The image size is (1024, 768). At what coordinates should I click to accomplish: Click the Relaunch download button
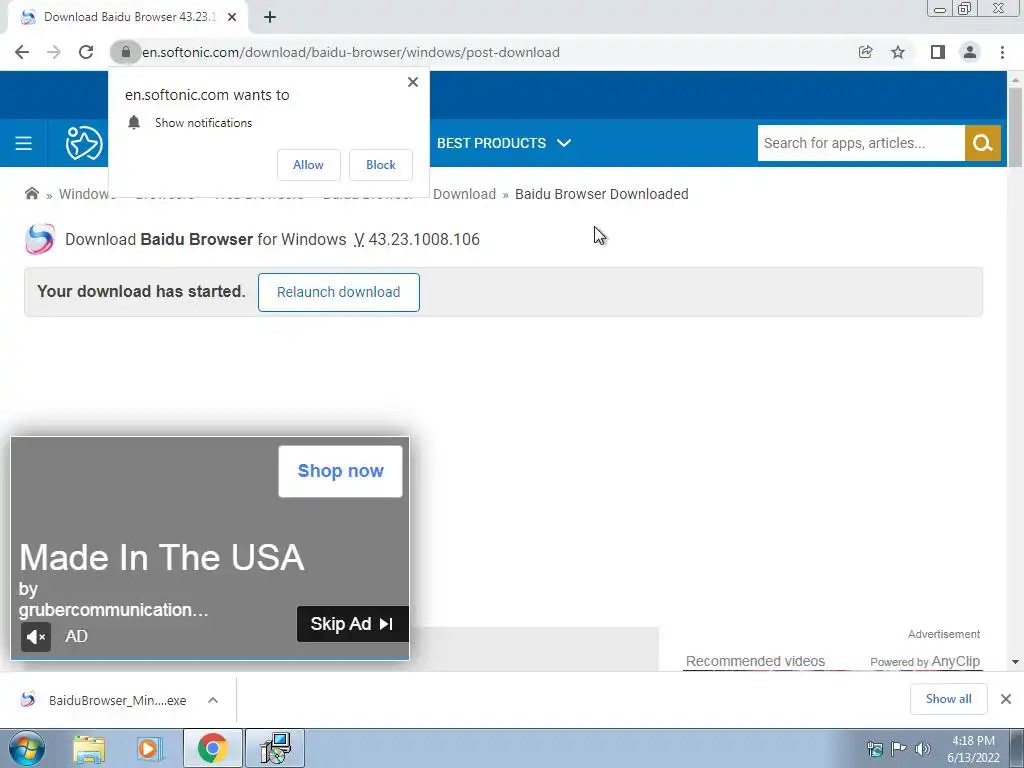pyautogui.click(x=338, y=292)
